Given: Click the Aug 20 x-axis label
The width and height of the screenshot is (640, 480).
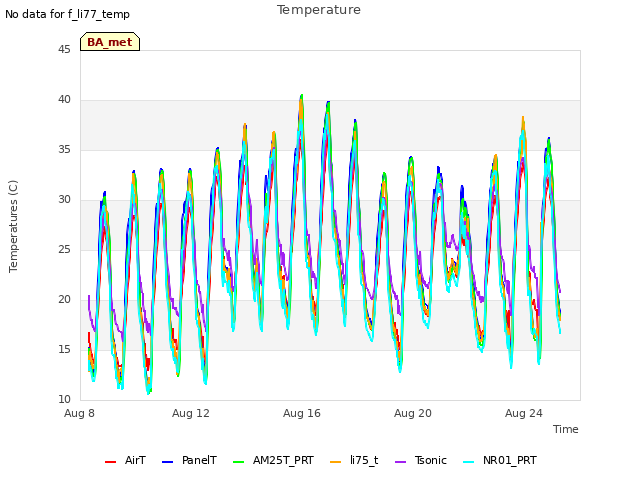Looking at the screenshot, I should tap(413, 413).
